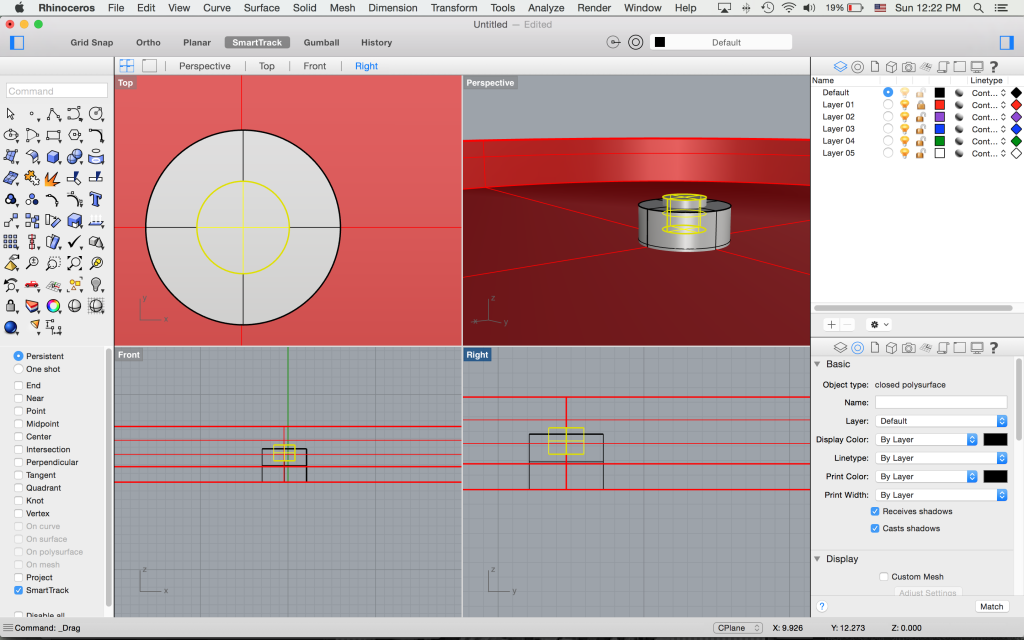
Task: Add a new layer with the plus button
Action: [831, 325]
